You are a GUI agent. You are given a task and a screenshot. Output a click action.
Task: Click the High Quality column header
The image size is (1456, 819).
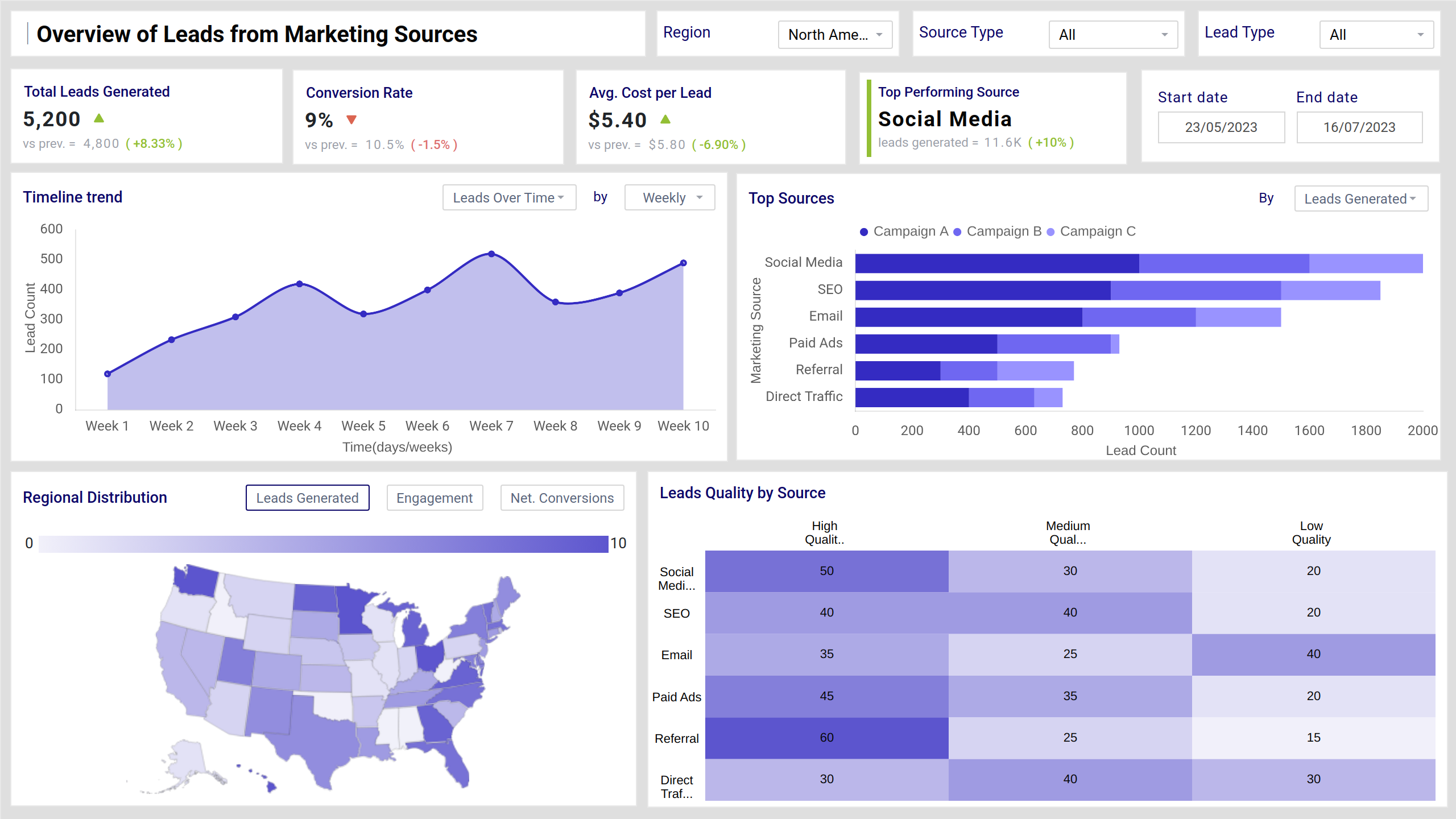coord(825,533)
